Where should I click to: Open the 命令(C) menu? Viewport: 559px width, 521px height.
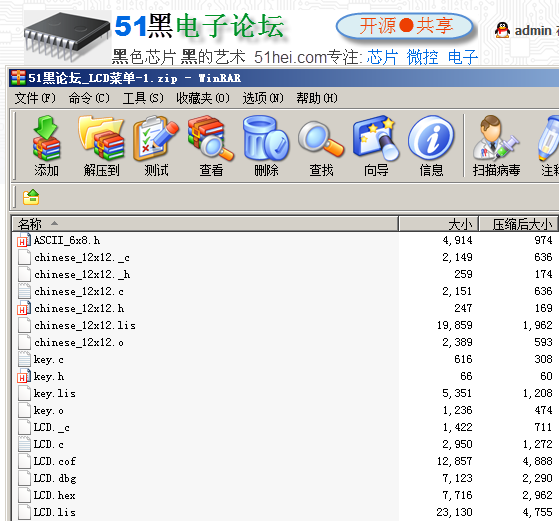point(89,98)
